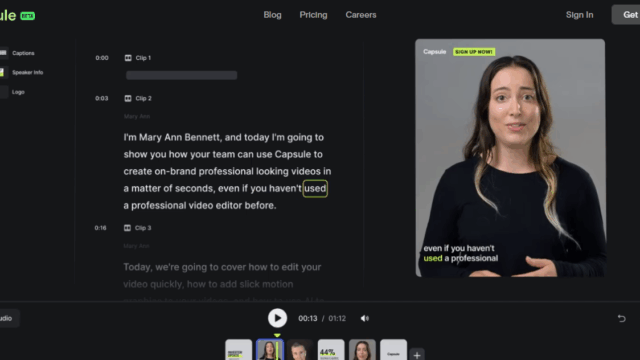Go to the Pricing page
Screen dimensions: 640x360
click(x=313, y=15)
